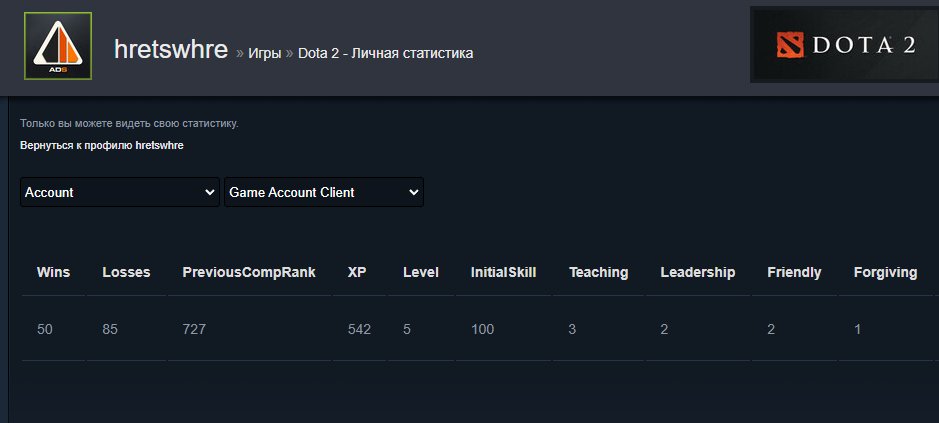Click Dota 2 - Личная статистика breadcrumb
Image resolution: width=939 pixels, height=423 pixels.
[386, 53]
